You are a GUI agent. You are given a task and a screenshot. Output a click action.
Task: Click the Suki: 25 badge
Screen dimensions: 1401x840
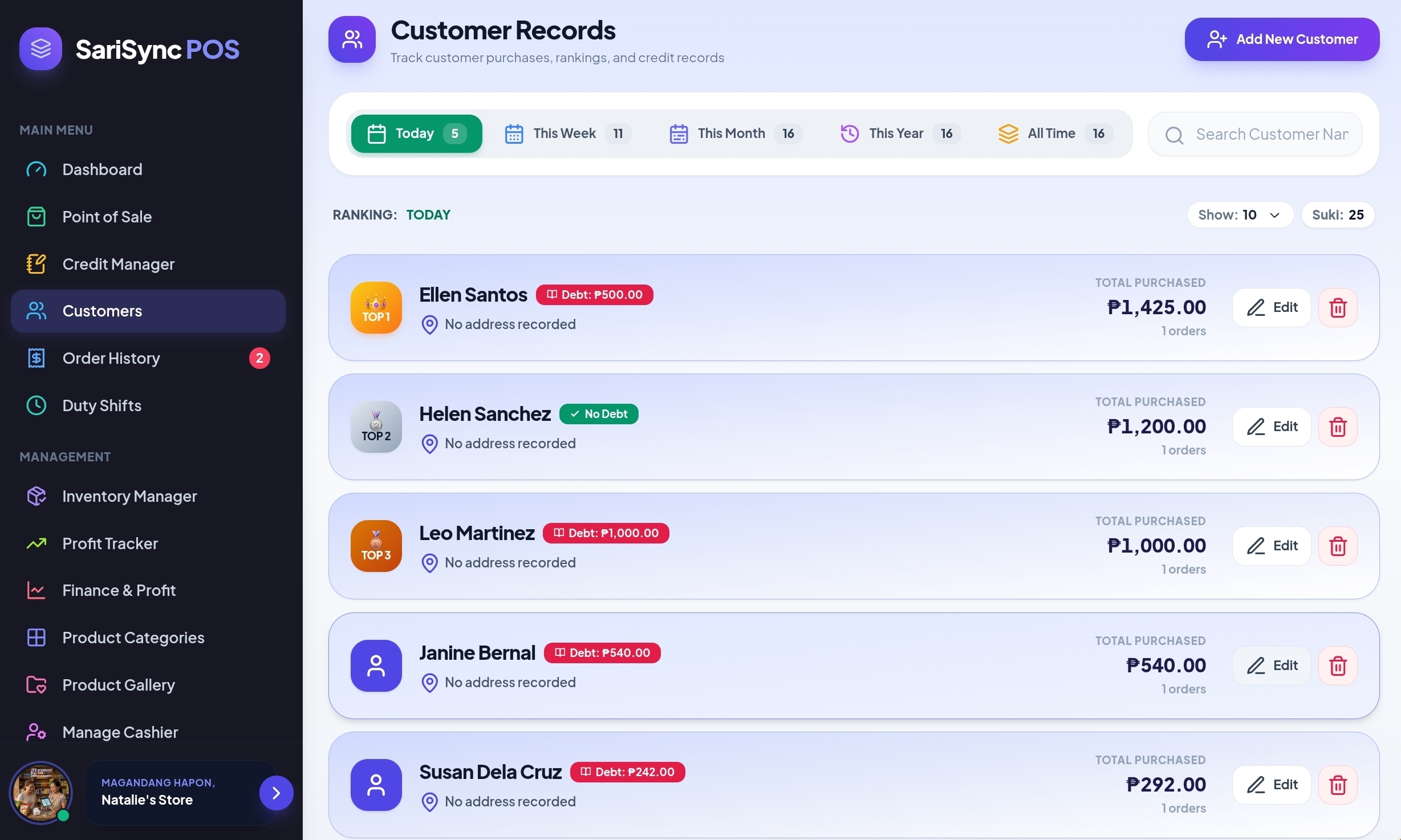[1338, 215]
